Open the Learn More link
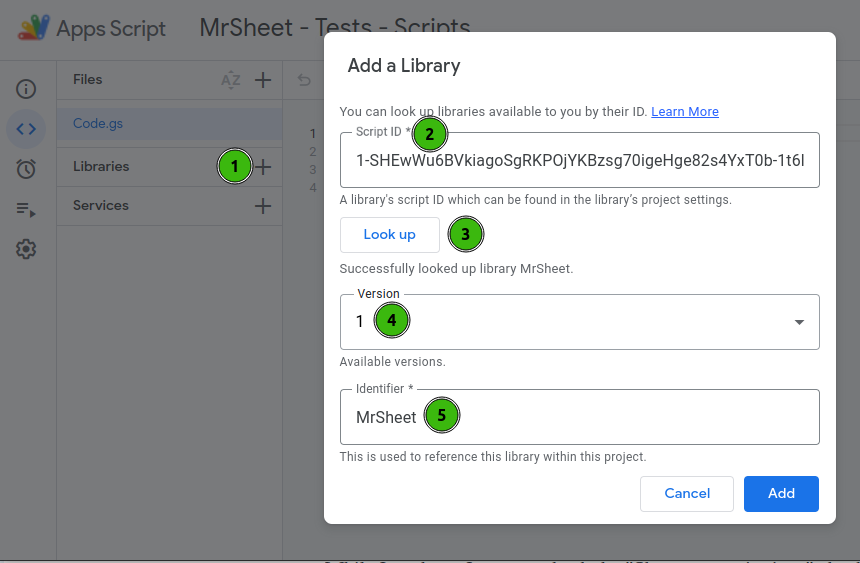 click(684, 111)
